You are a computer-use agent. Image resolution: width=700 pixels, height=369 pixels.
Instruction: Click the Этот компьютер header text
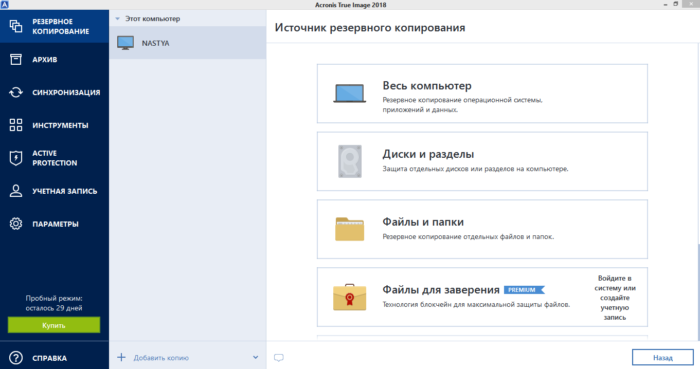coord(152,19)
